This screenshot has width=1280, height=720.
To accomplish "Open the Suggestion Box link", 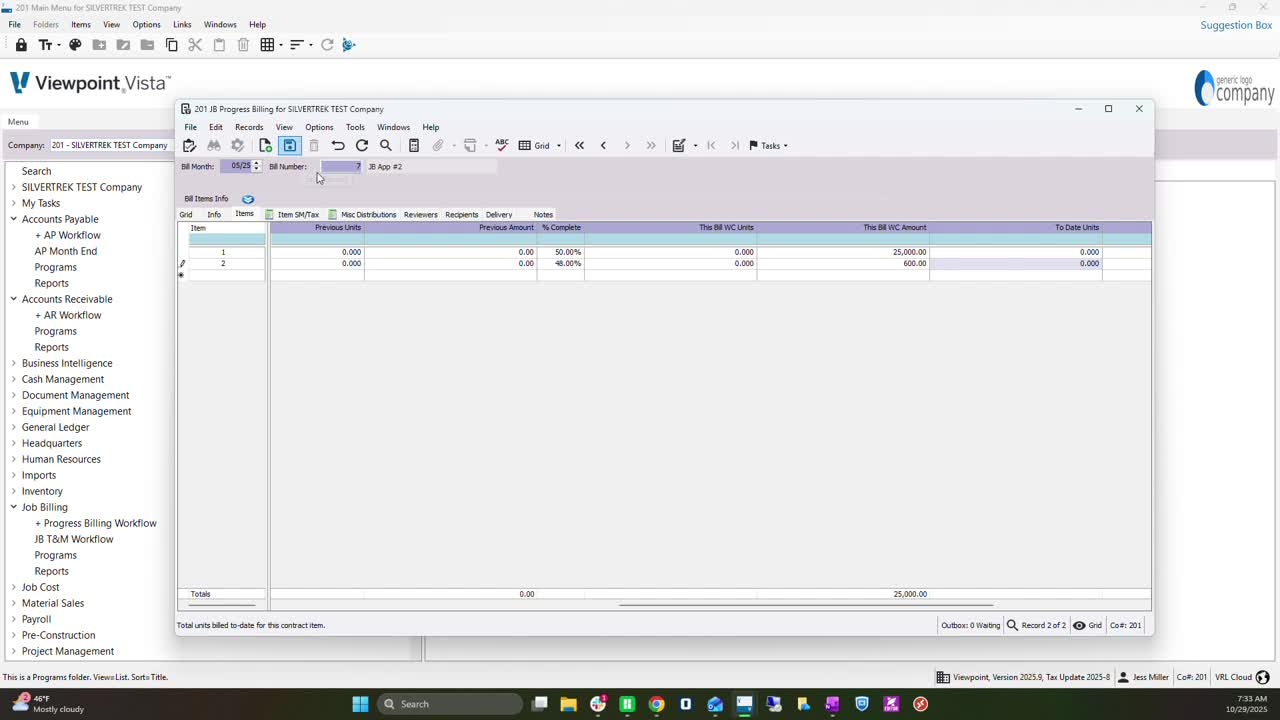I will [x=1236, y=25].
